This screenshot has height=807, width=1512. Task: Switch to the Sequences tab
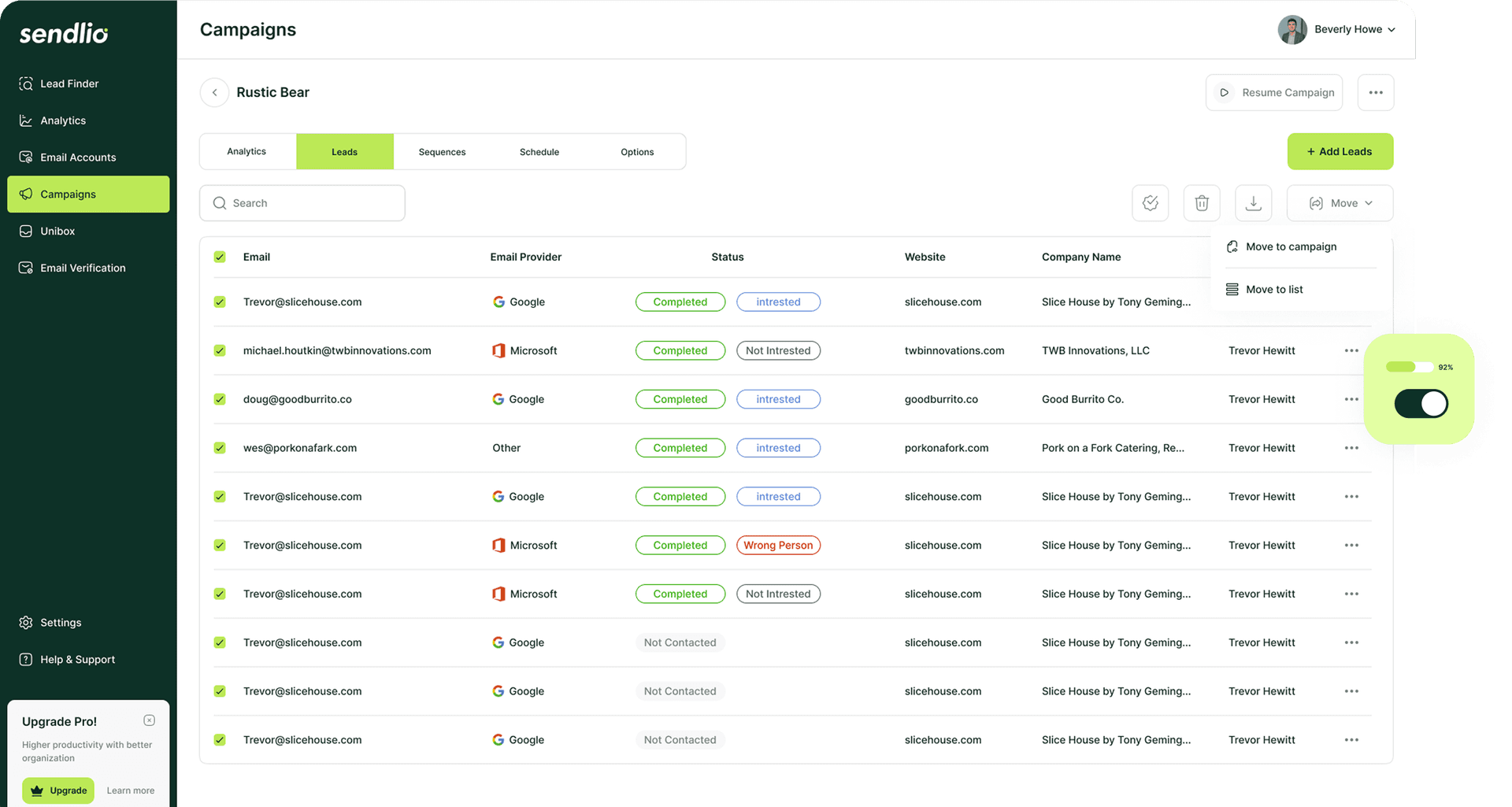click(x=442, y=152)
